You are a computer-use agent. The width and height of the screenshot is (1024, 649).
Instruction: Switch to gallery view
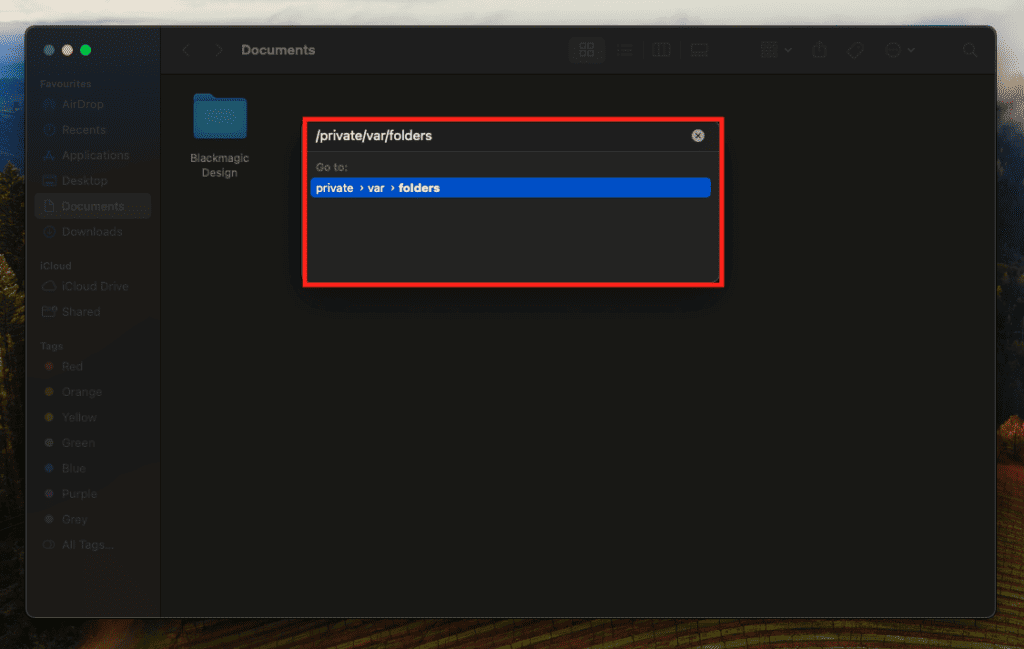(698, 49)
